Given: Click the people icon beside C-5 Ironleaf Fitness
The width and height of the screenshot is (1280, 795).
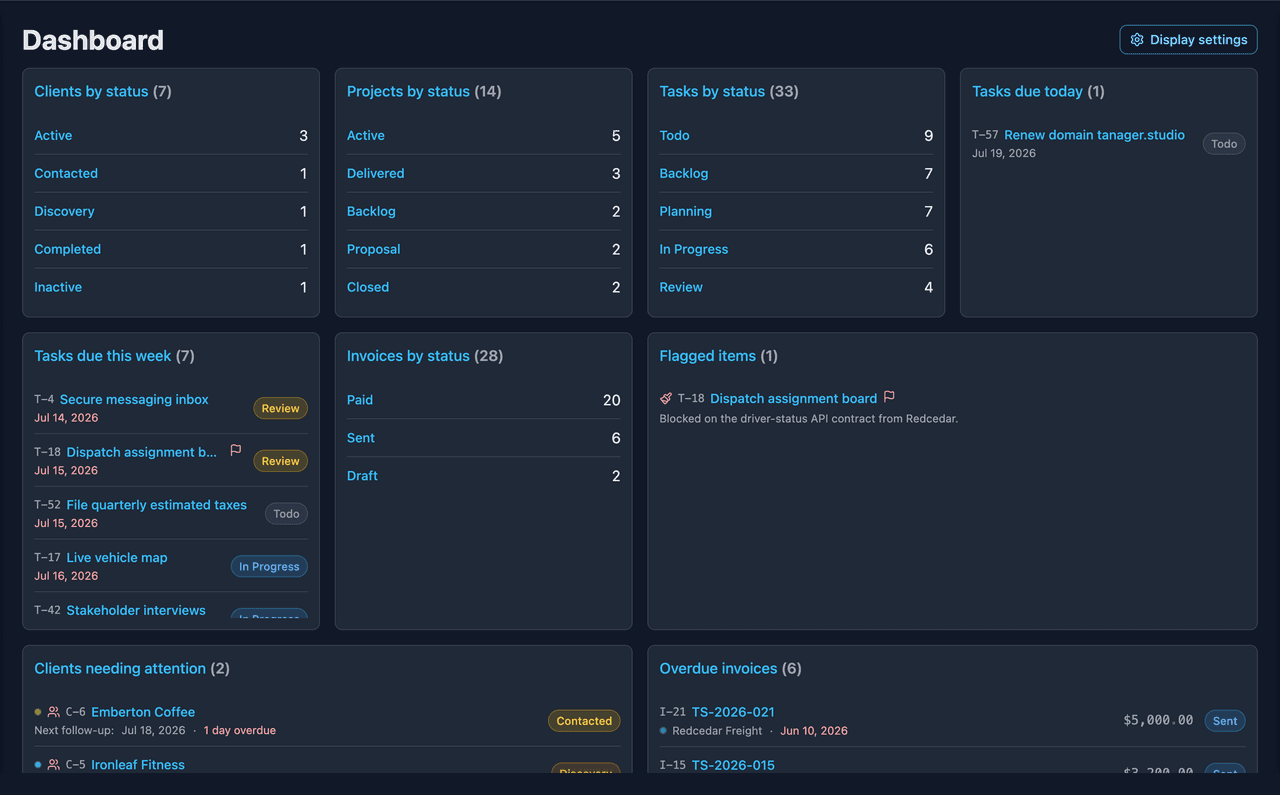Looking at the screenshot, I should [x=54, y=765].
